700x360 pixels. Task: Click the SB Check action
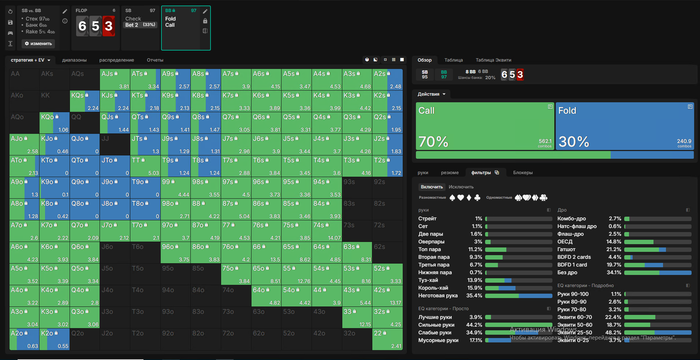[x=133, y=19]
